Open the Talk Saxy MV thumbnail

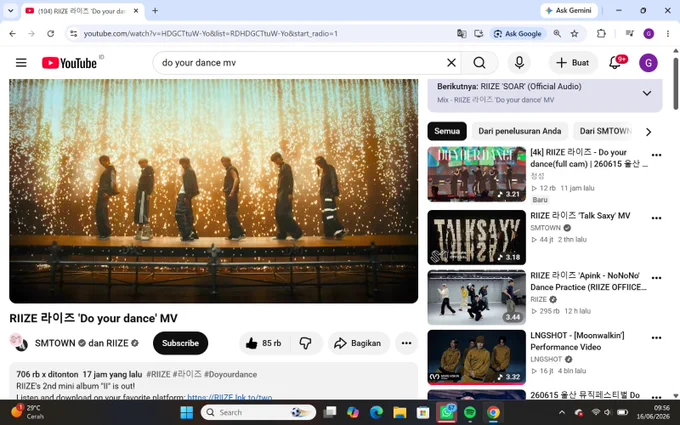pos(476,237)
